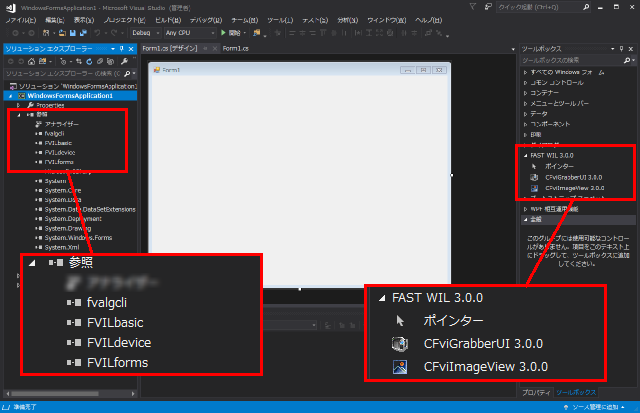This screenshot has width=640, height=413.
Task: Switch to the ツールボックス bottom tab
Action: (576, 393)
